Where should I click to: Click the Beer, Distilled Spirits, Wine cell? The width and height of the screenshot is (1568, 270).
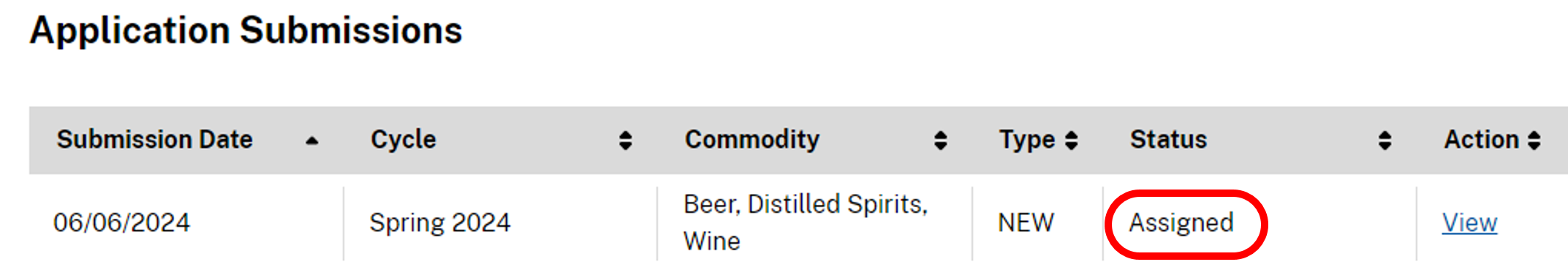pyautogui.click(x=806, y=222)
